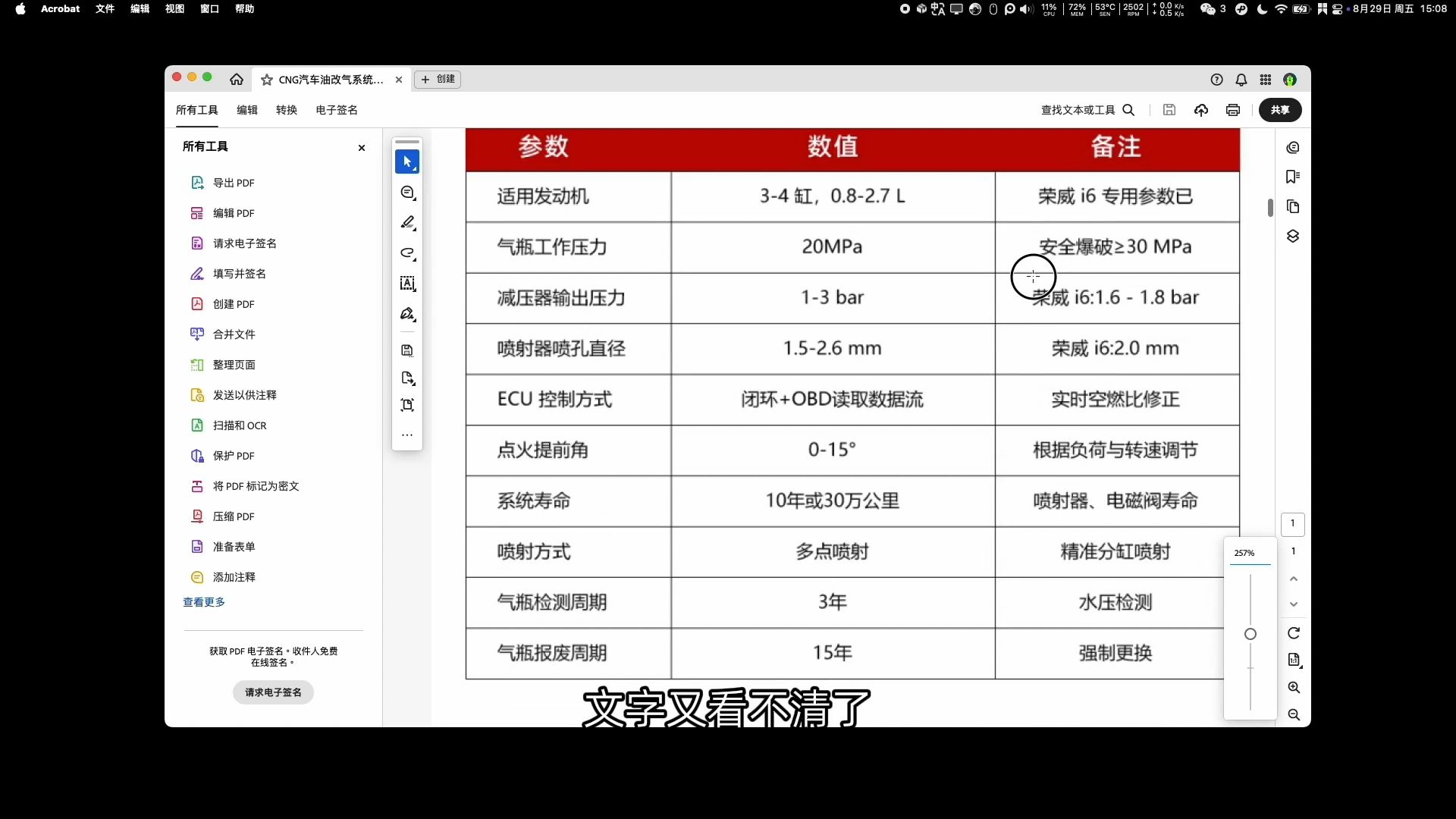
Task: Click the zoom slider handle
Action: pos(1250,634)
